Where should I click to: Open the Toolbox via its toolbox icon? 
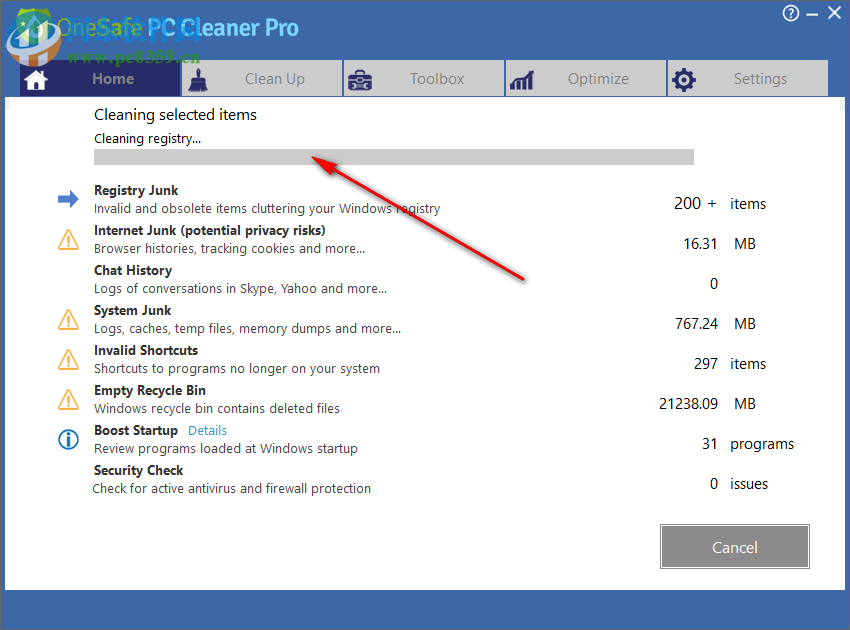pyautogui.click(x=359, y=78)
